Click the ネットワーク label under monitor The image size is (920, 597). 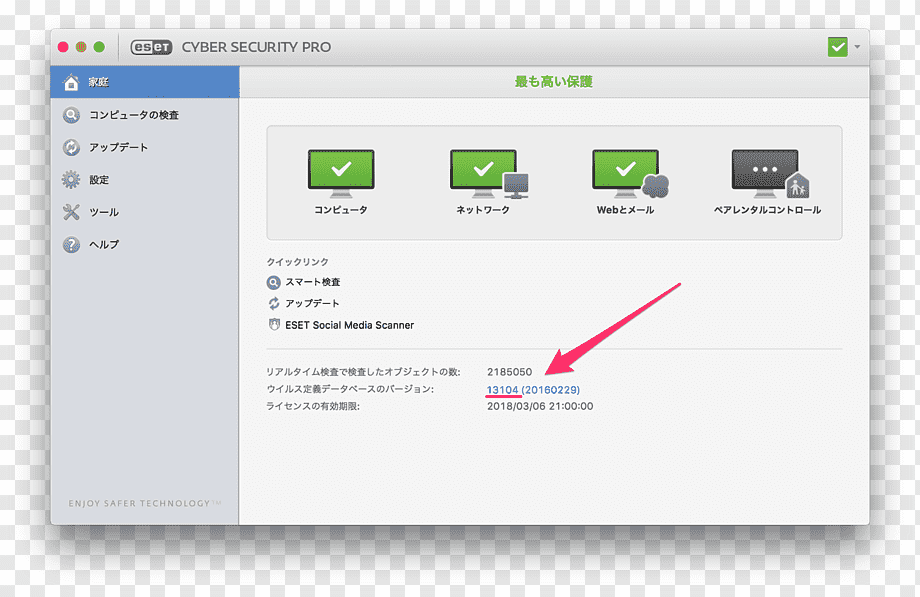pyautogui.click(x=483, y=210)
